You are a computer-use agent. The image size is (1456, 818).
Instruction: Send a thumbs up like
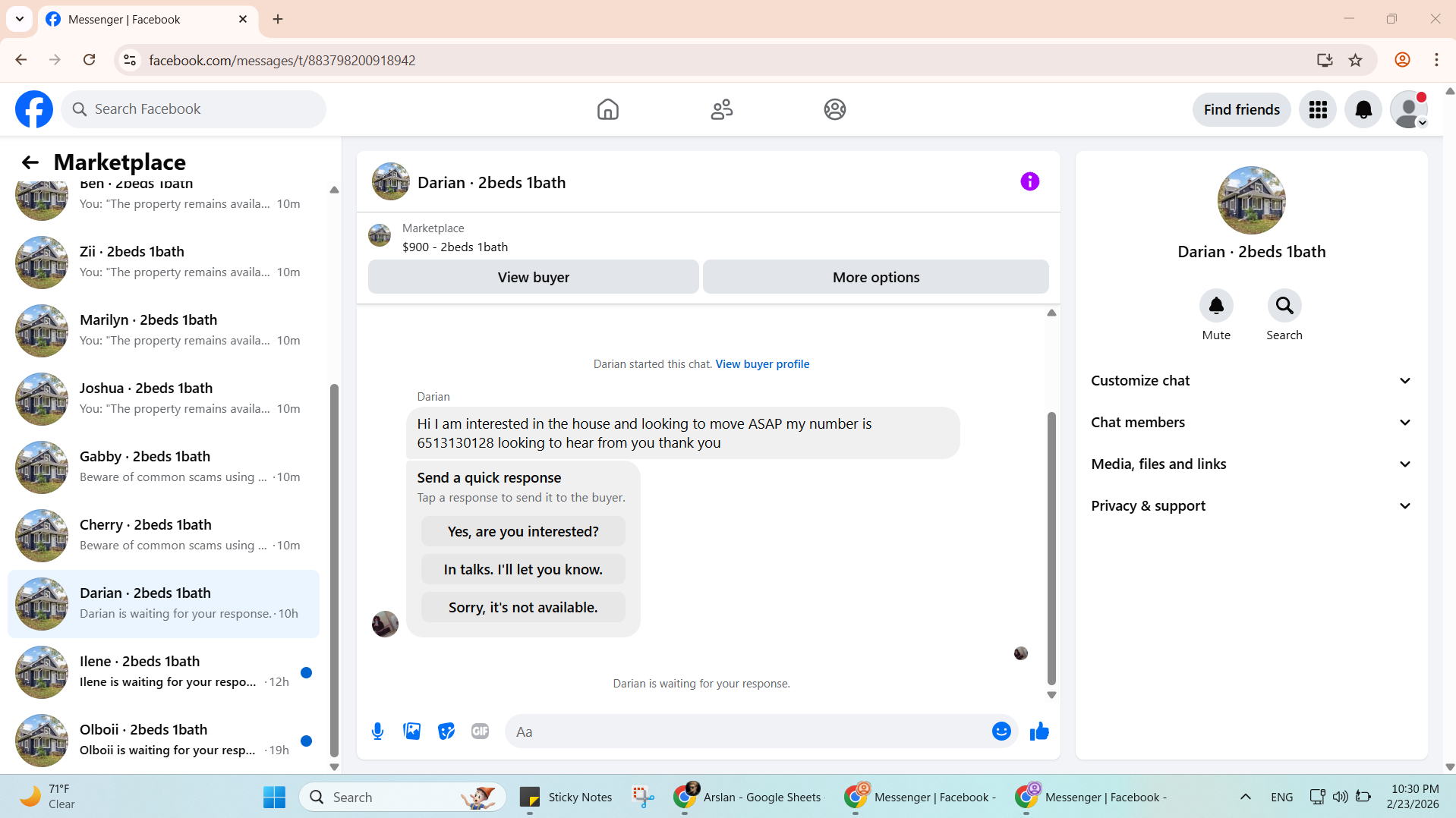click(x=1039, y=731)
